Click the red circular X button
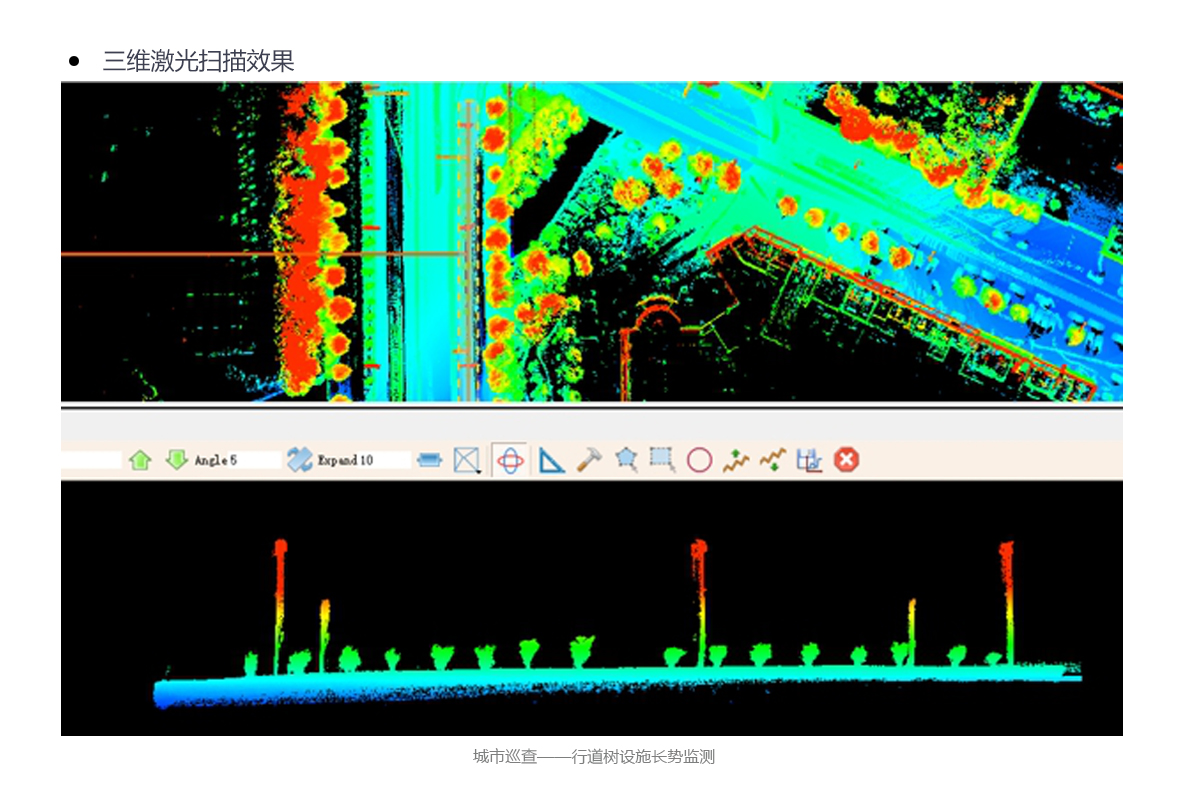Image resolution: width=1200 pixels, height=798 pixels. click(x=846, y=460)
